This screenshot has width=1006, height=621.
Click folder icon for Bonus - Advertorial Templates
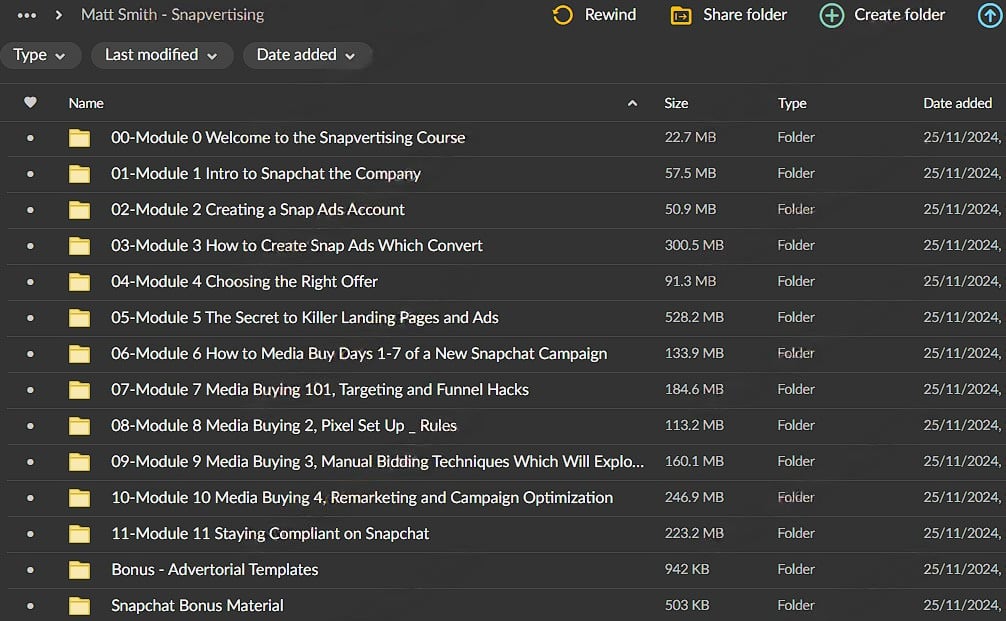[x=79, y=570]
